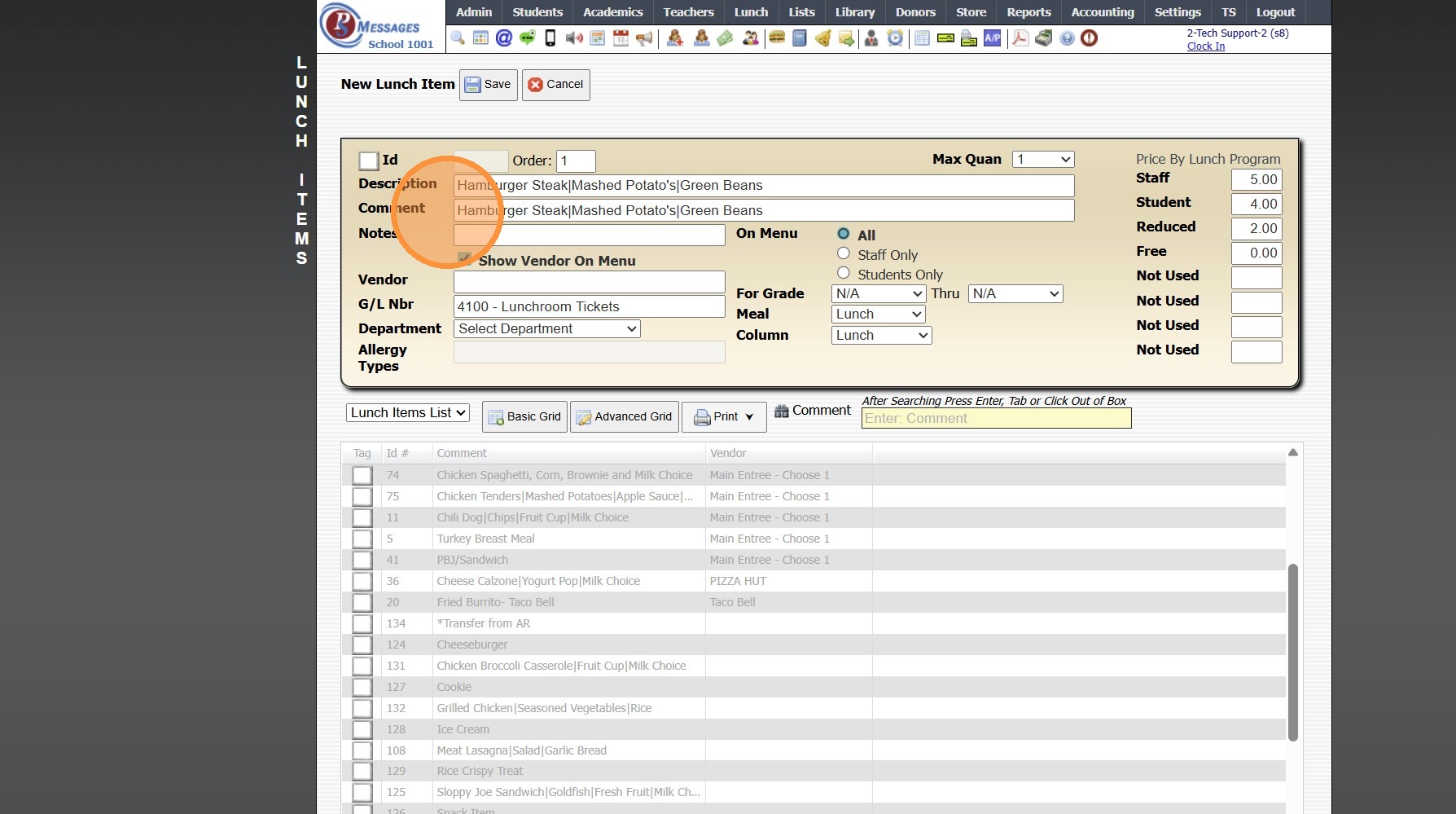This screenshot has height=814, width=1456.
Task: Click the alarm clock icon
Action: pyautogui.click(x=895, y=38)
